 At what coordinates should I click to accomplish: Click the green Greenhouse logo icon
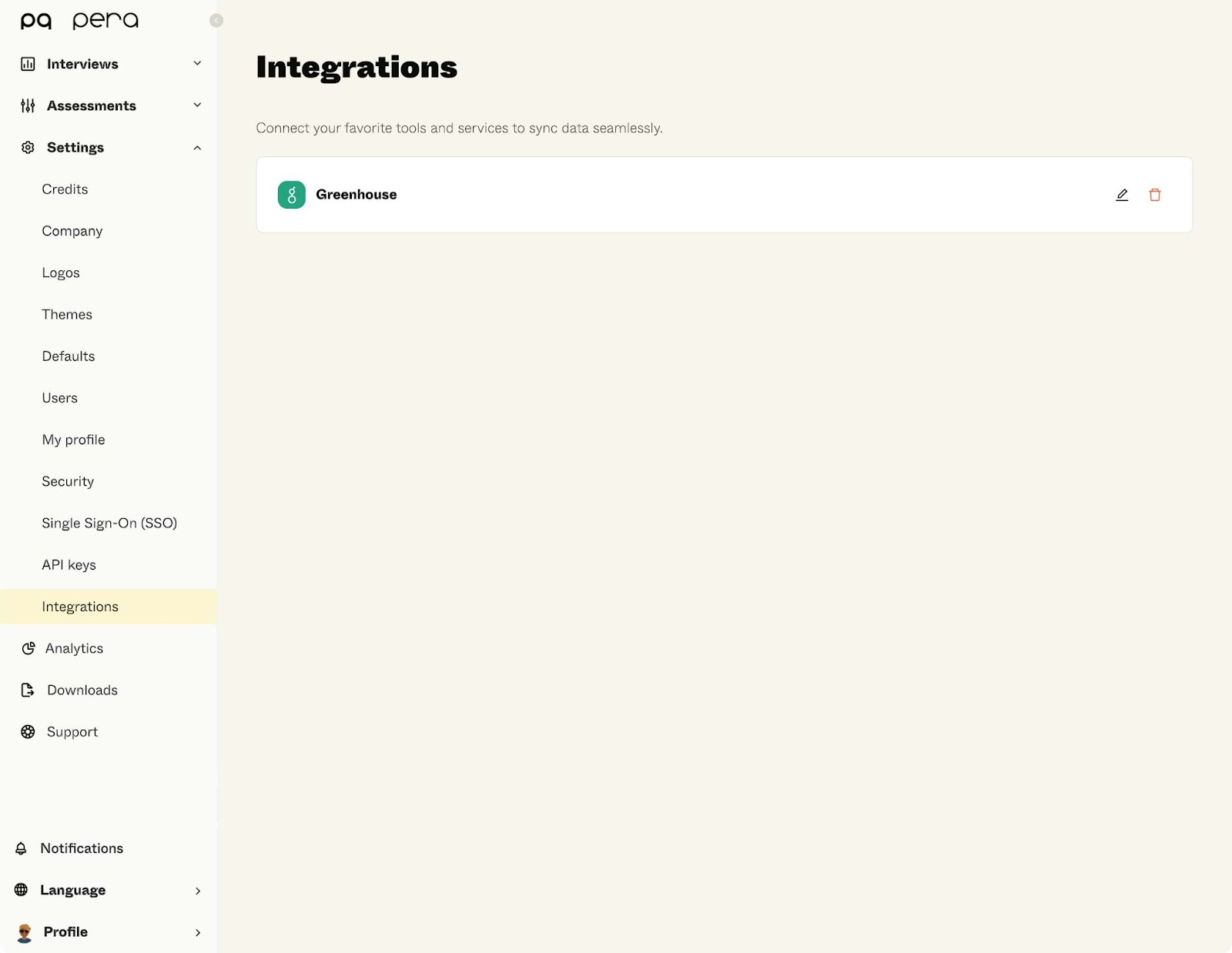pyautogui.click(x=291, y=195)
